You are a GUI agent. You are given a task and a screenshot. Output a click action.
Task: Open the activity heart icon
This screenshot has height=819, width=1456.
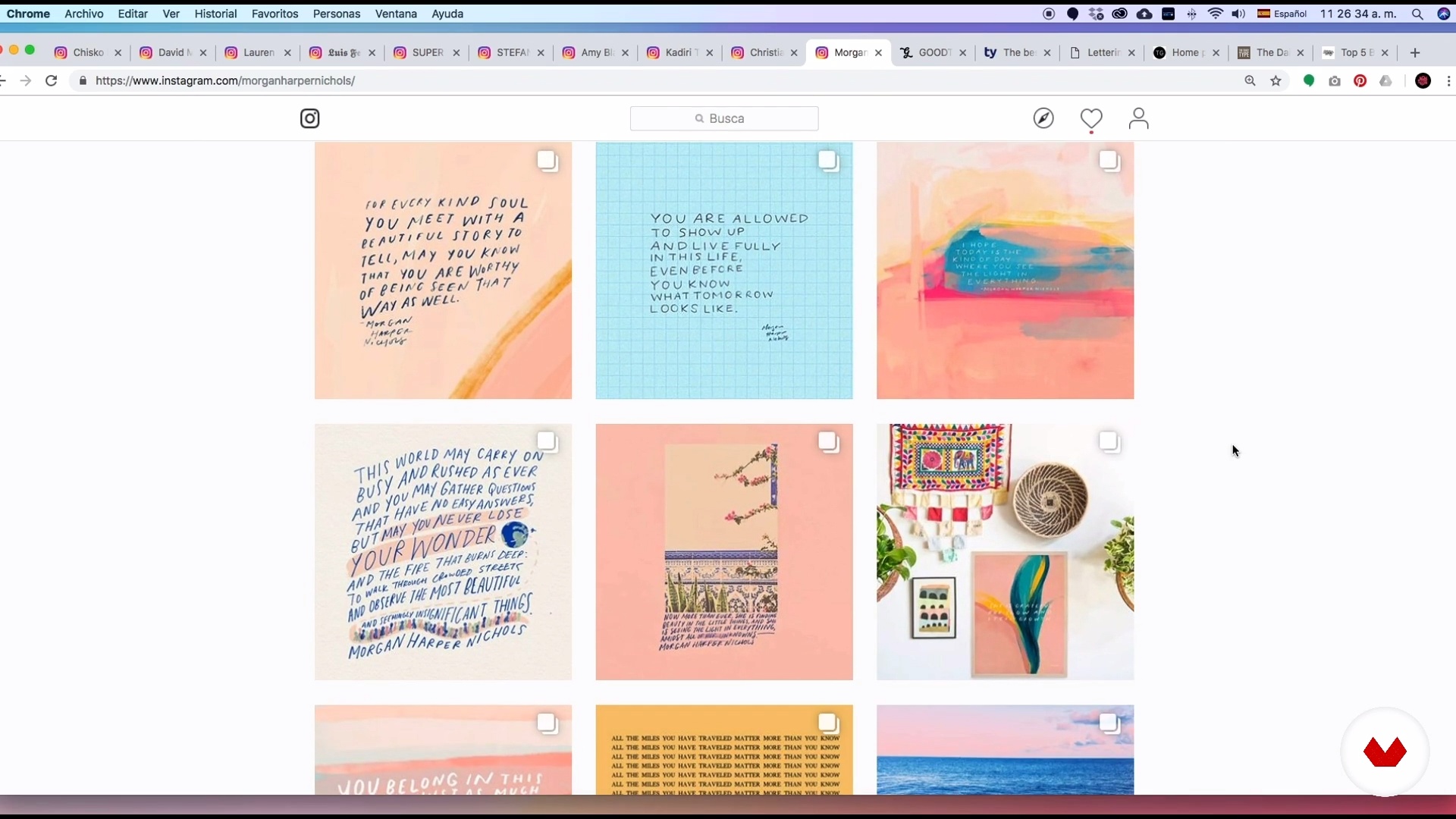tap(1091, 119)
